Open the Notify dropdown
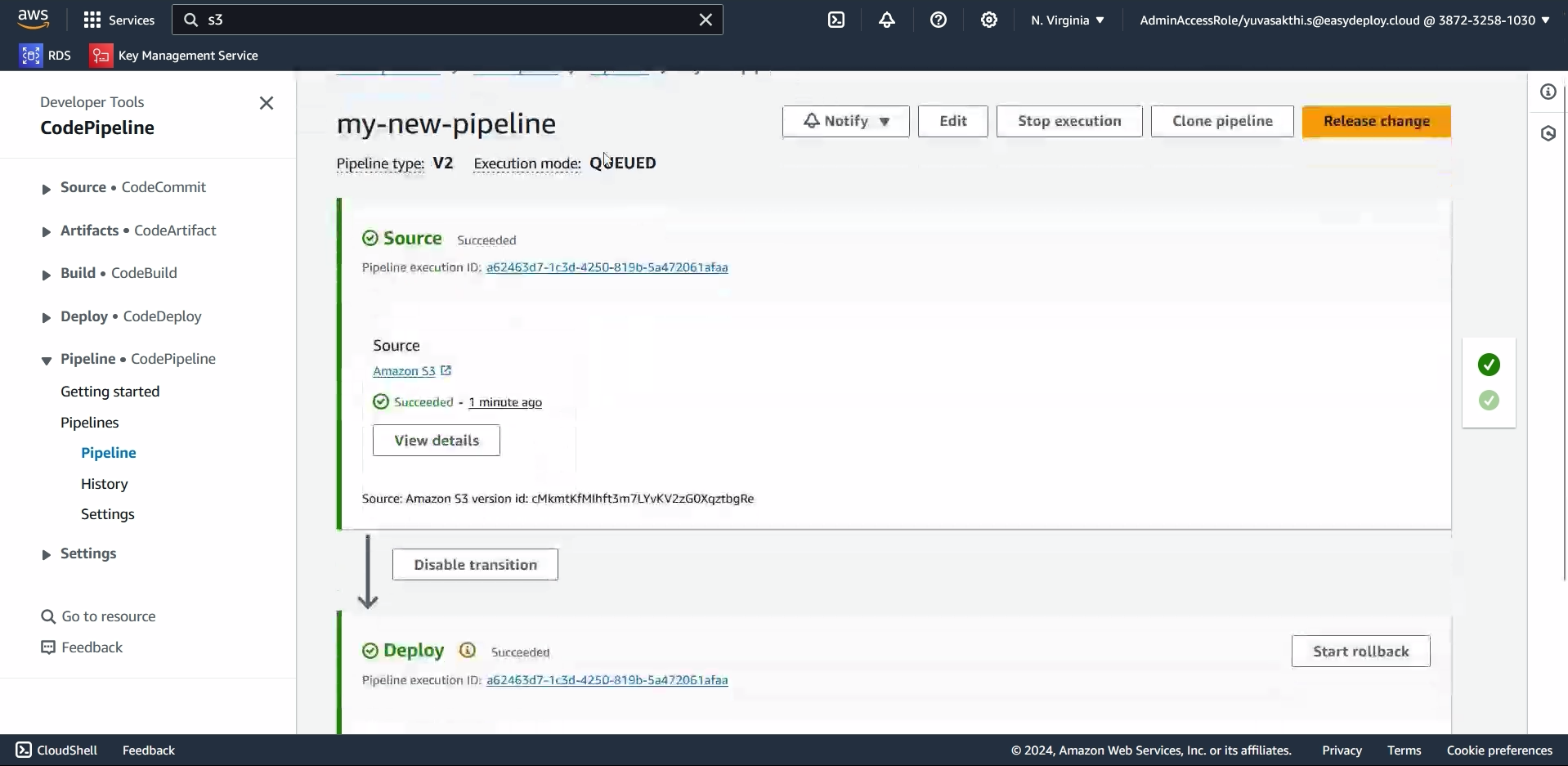The width and height of the screenshot is (1568, 766). [x=846, y=121]
